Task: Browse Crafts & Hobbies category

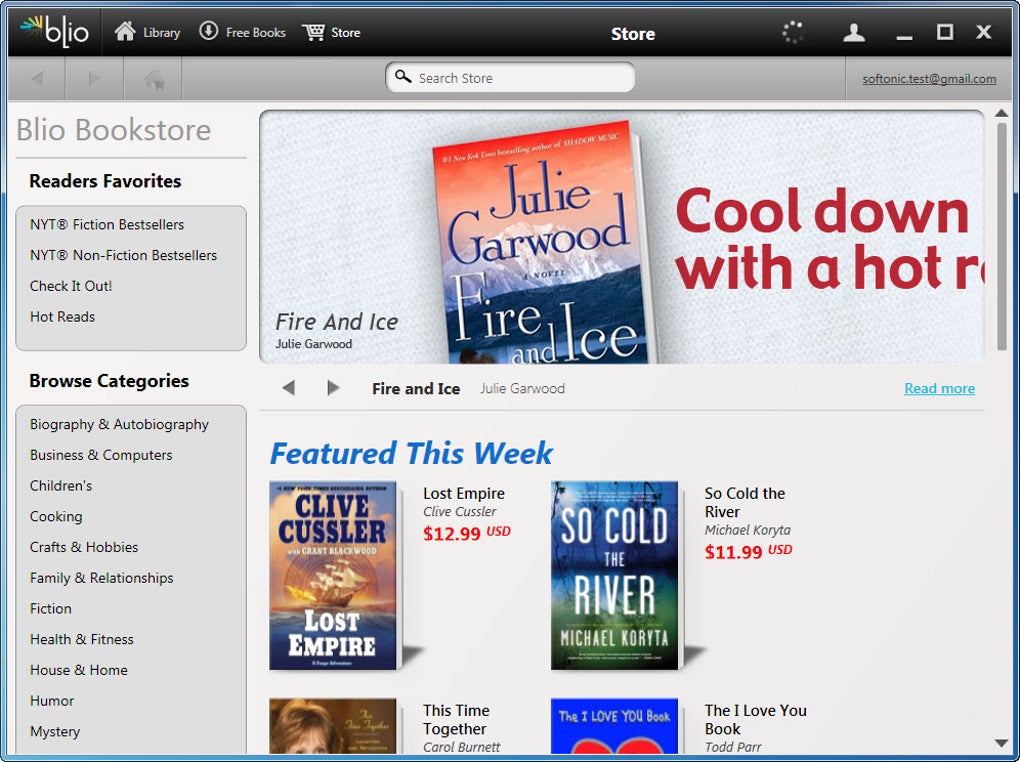Action: [84, 547]
